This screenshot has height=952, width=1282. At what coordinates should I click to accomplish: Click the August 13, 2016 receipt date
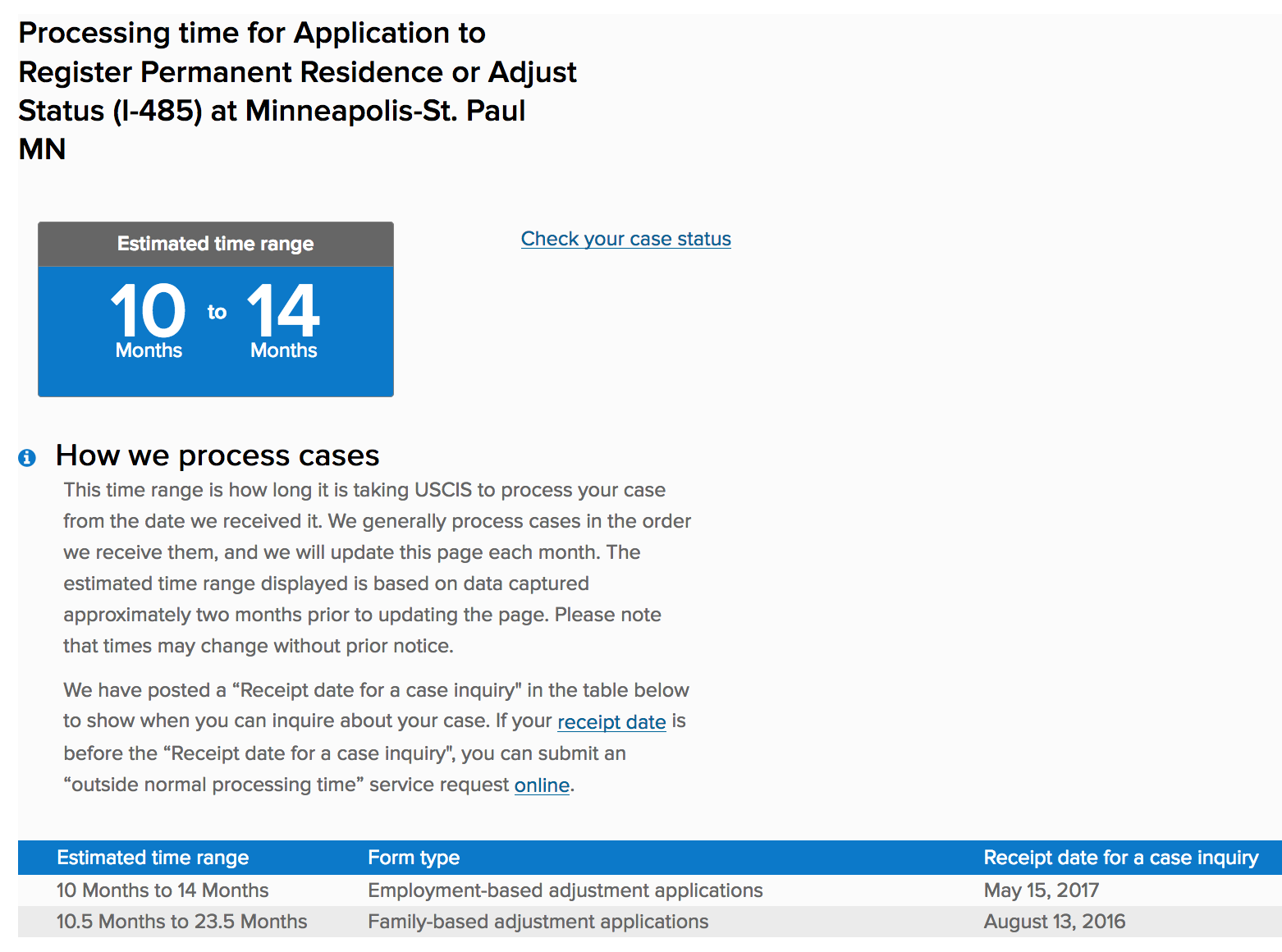[1055, 922]
